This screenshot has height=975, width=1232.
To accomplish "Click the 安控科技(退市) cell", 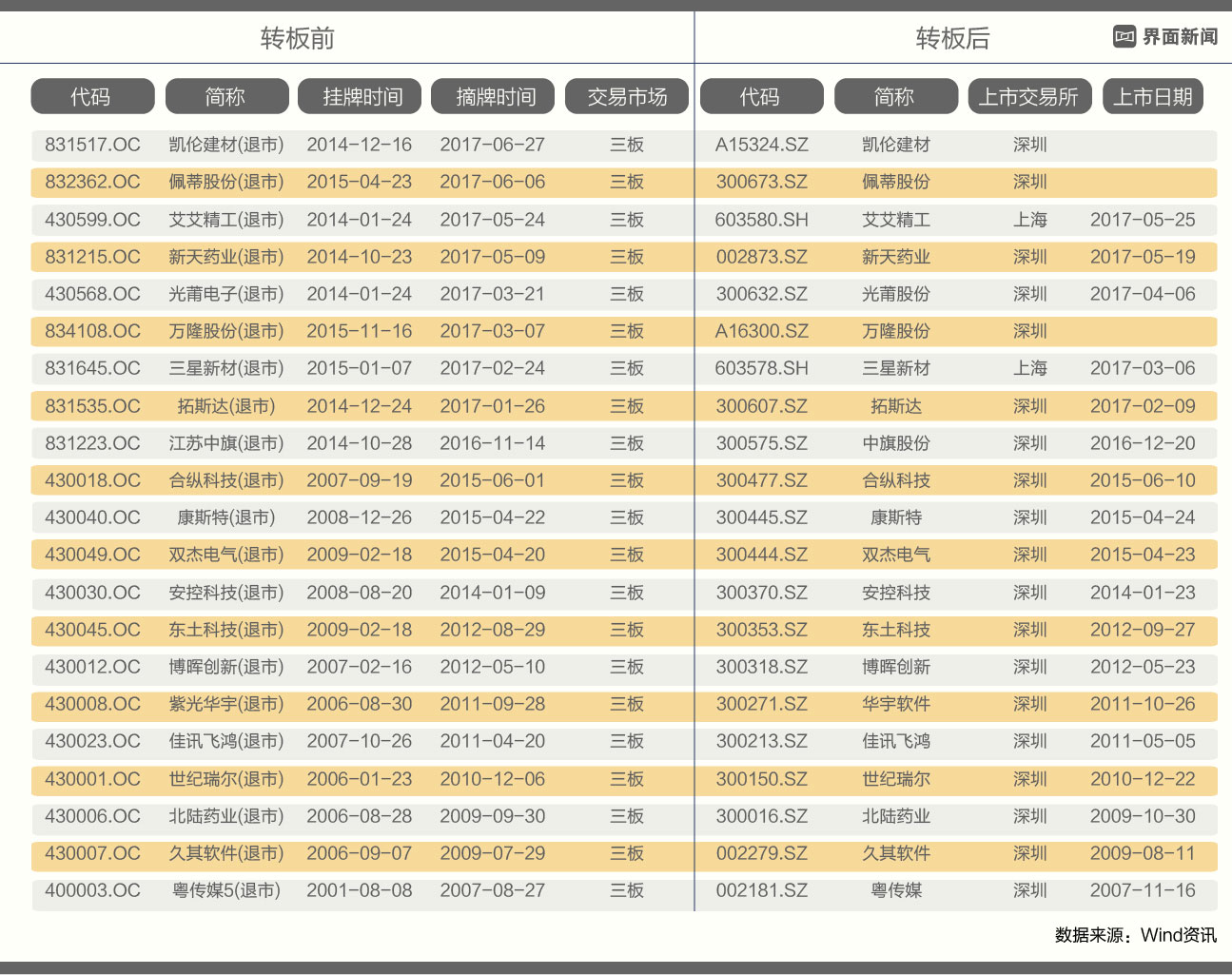I will [226, 593].
